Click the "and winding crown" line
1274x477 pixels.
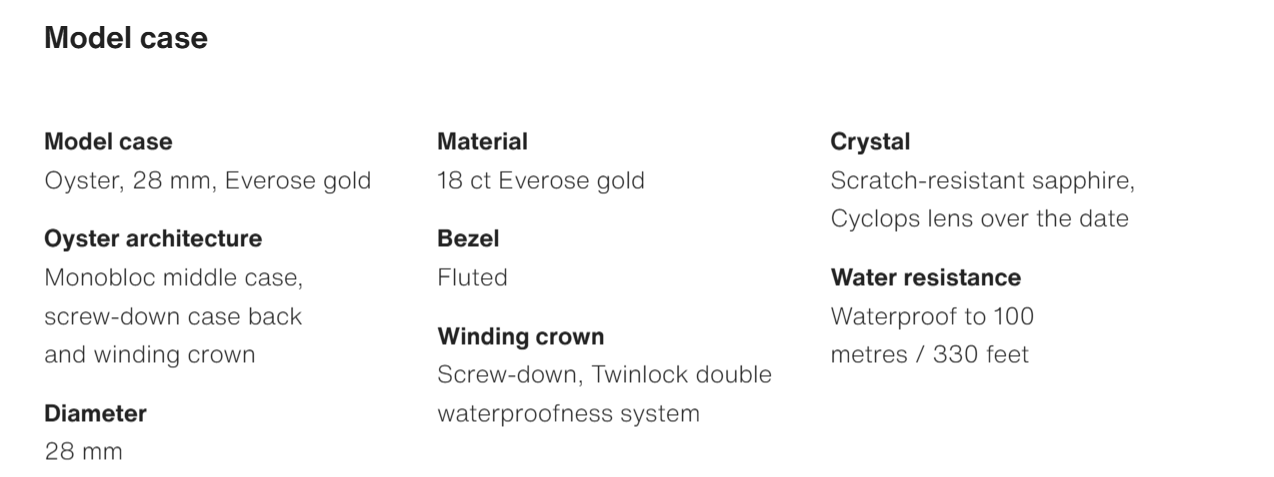tap(150, 355)
